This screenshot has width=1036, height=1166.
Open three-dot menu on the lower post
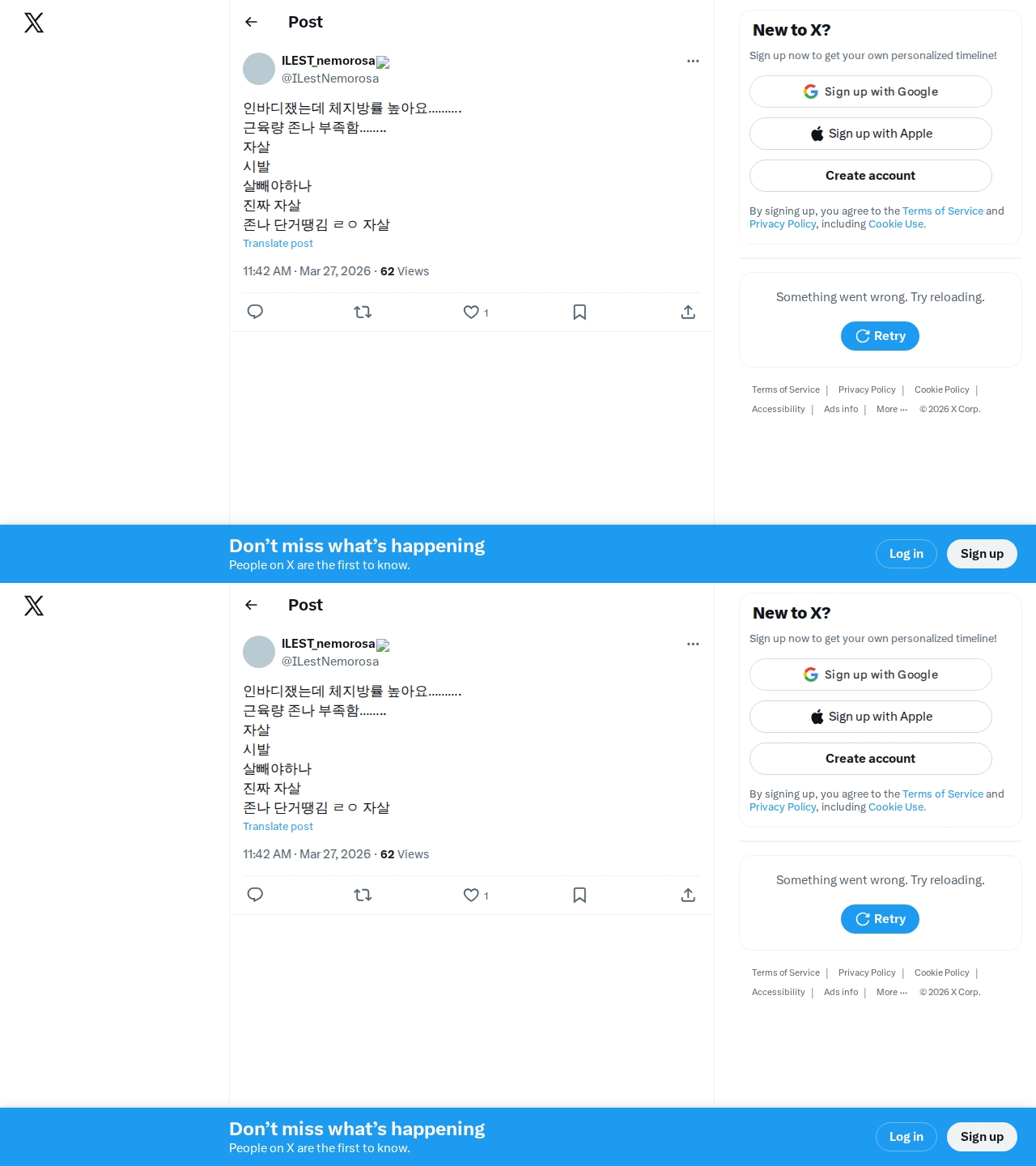click(x=693, y=644)
